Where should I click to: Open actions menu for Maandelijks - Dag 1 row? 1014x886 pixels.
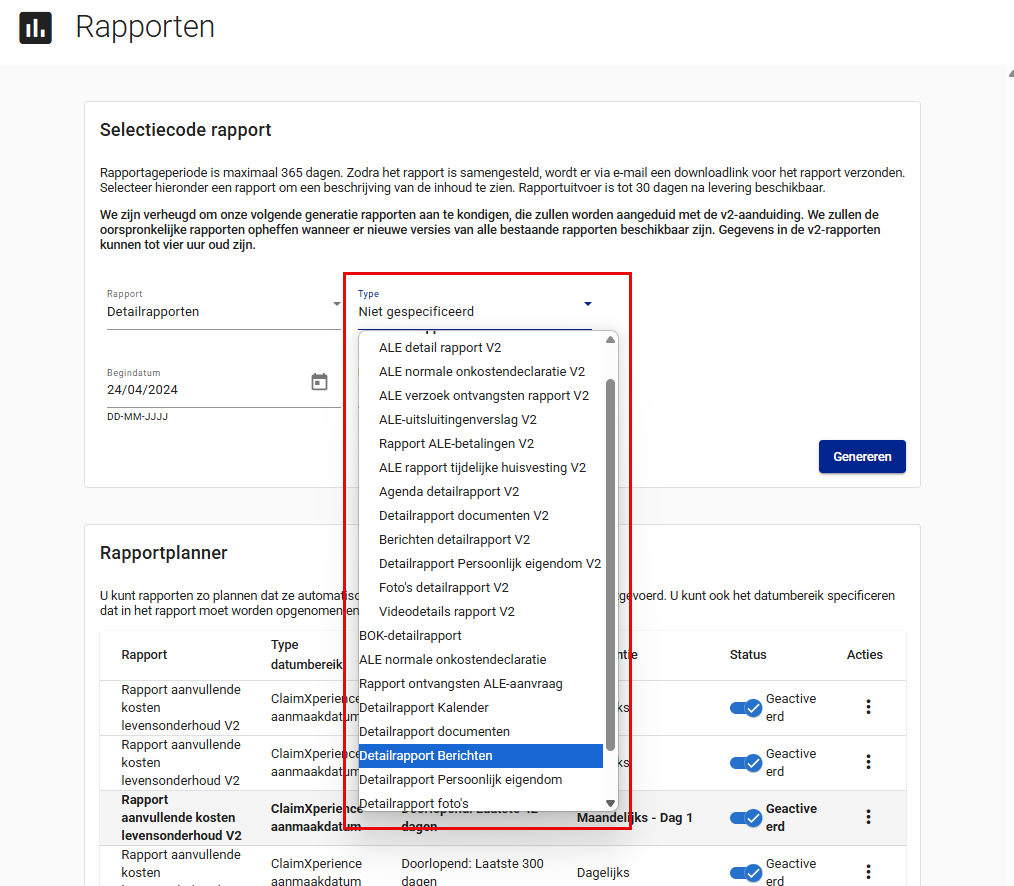[868, 817]
